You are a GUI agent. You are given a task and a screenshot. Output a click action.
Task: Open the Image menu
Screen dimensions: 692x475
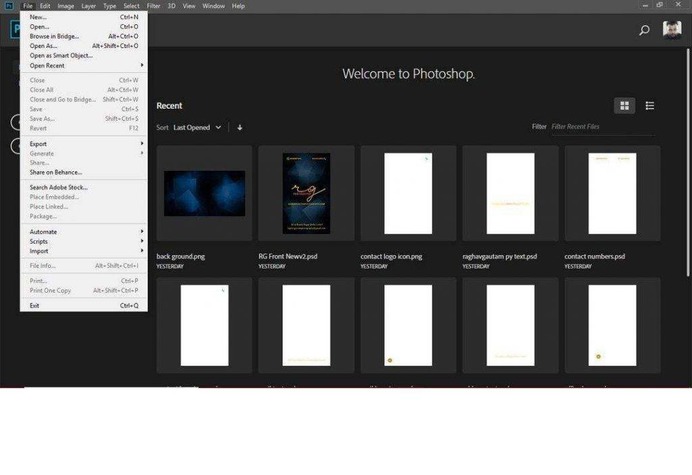[x=66, y=6]
